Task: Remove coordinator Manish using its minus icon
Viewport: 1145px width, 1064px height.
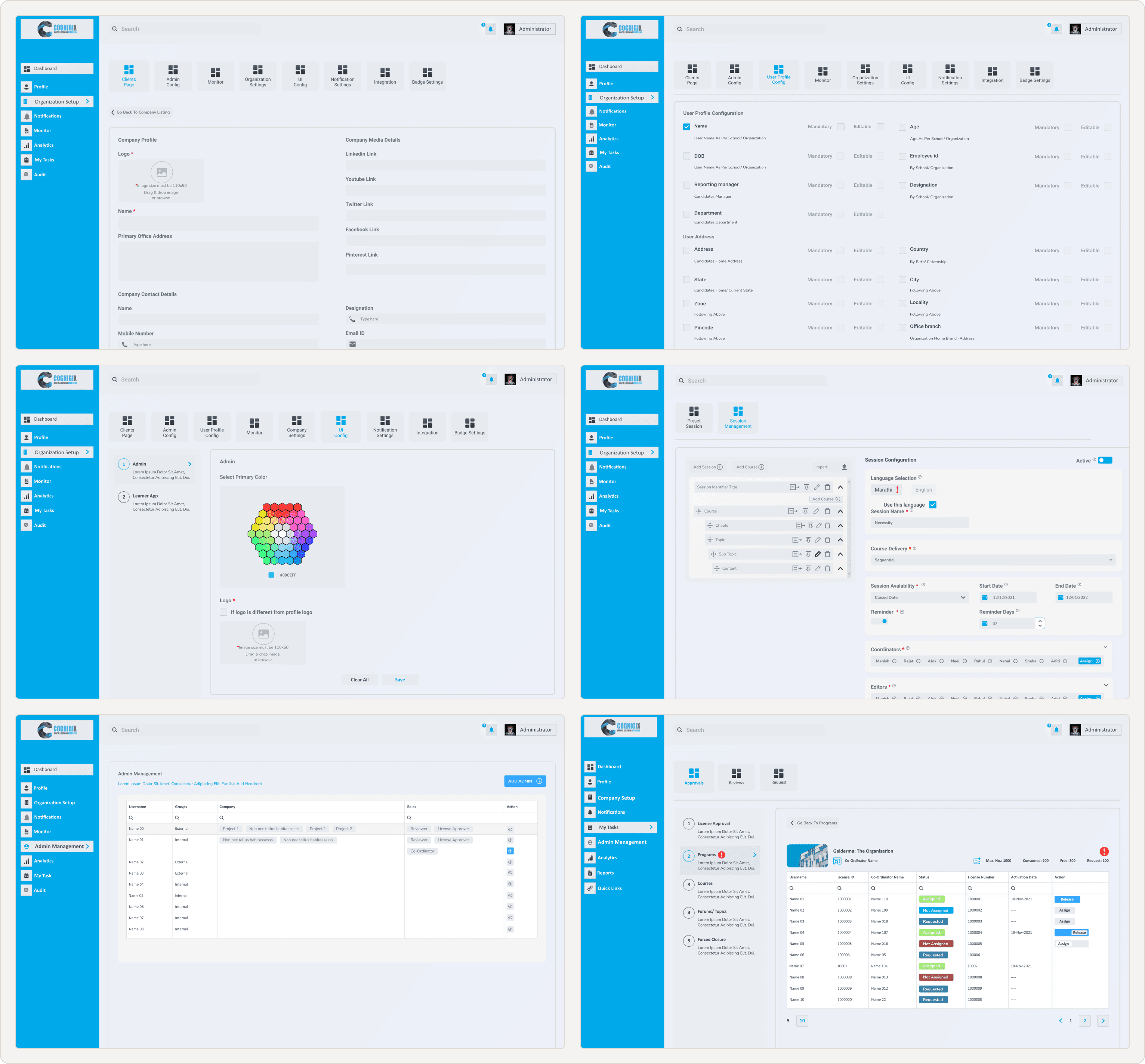Action: click(894, 661)
